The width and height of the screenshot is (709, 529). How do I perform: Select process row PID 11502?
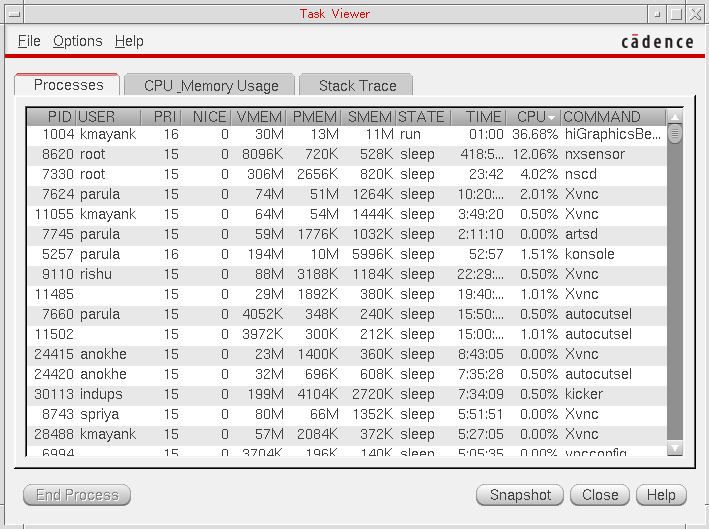[x=346, y=334]
